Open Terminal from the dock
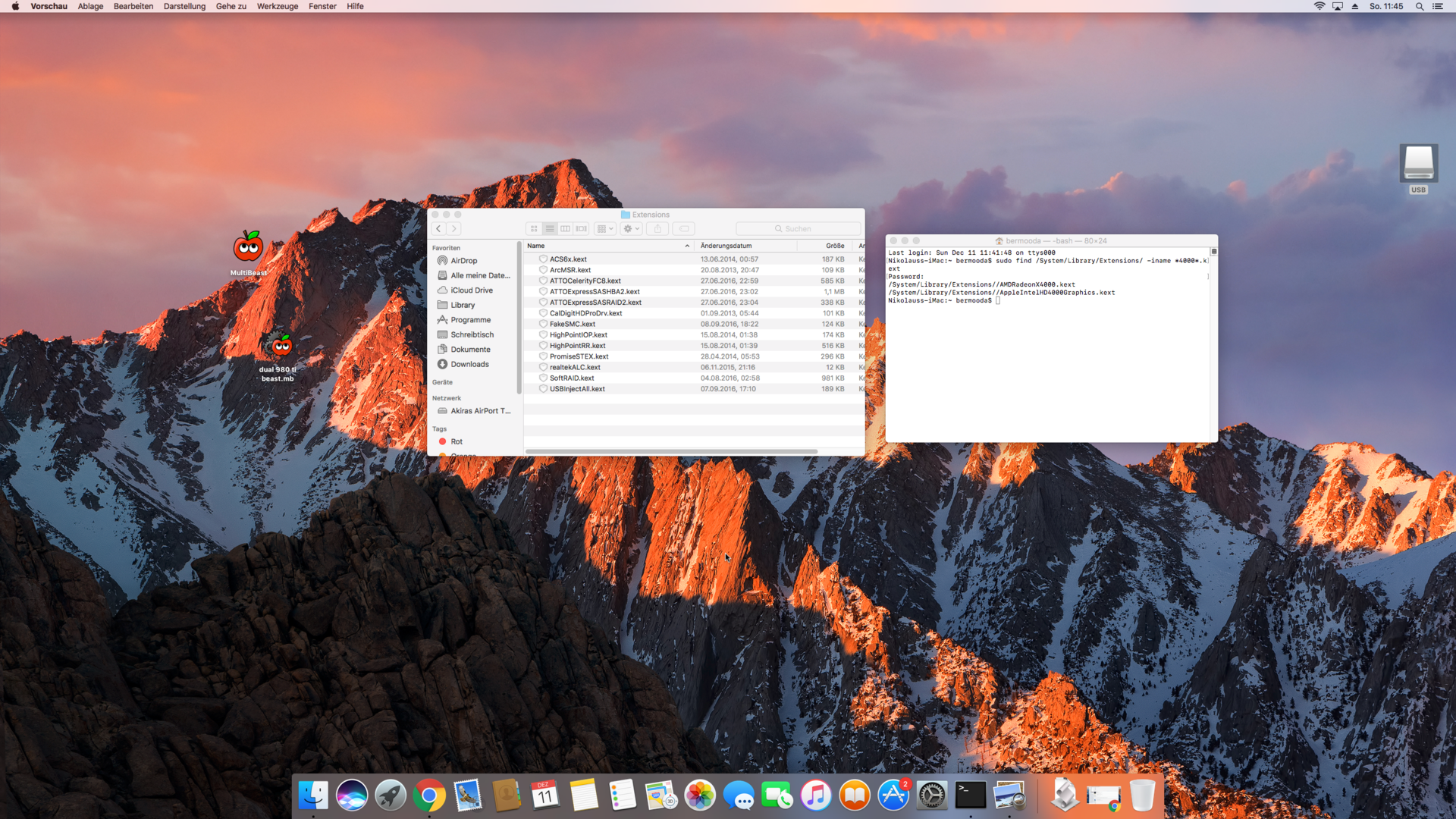The width and height of the screenshot is (1456, 819). tap(970, 795)
